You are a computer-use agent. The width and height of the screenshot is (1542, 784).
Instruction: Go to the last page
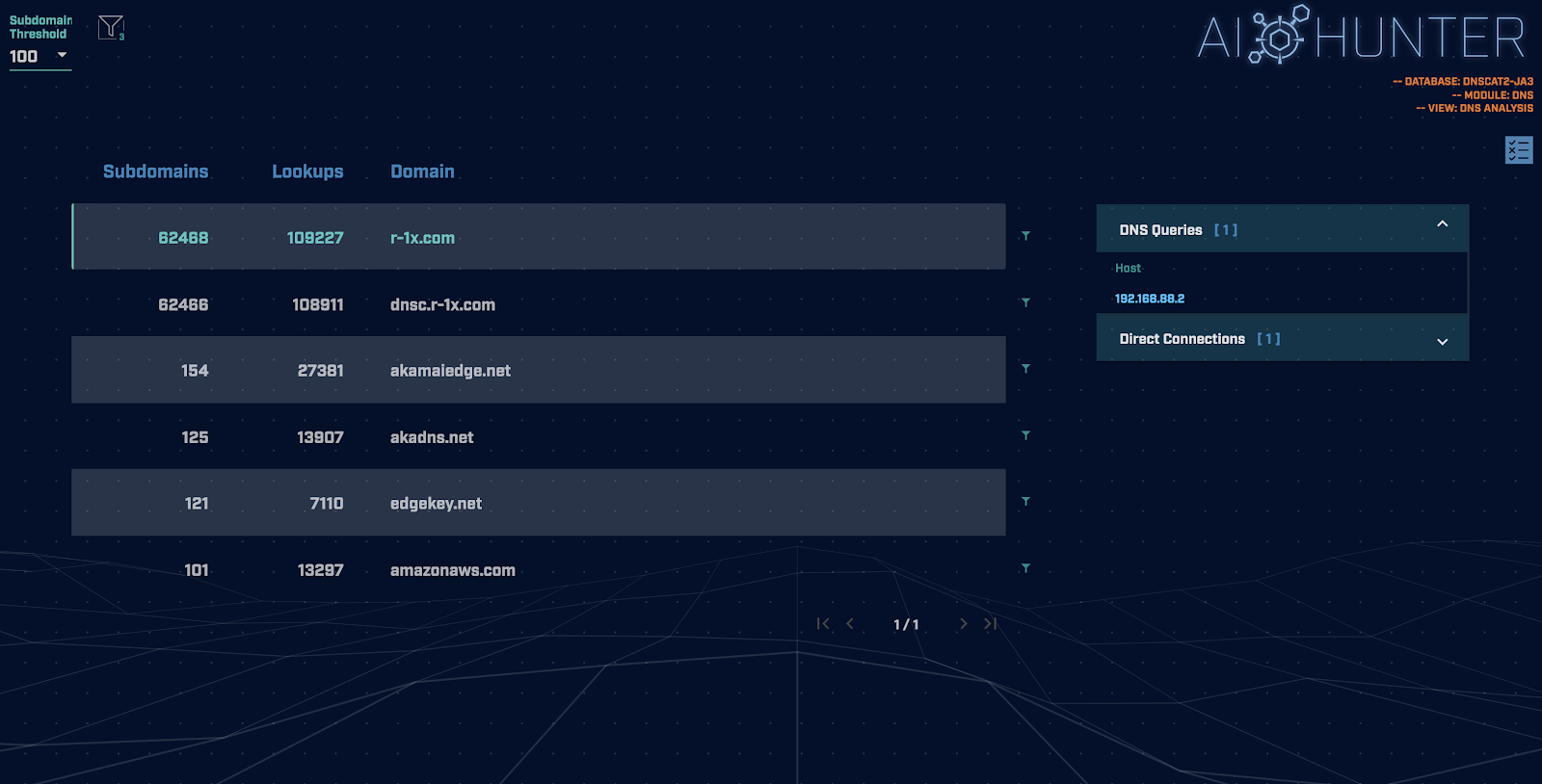coord(990,624)
